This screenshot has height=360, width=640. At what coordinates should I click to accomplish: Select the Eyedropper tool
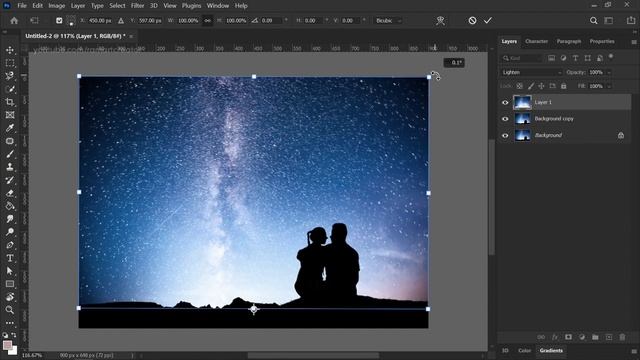pos(10,128)
